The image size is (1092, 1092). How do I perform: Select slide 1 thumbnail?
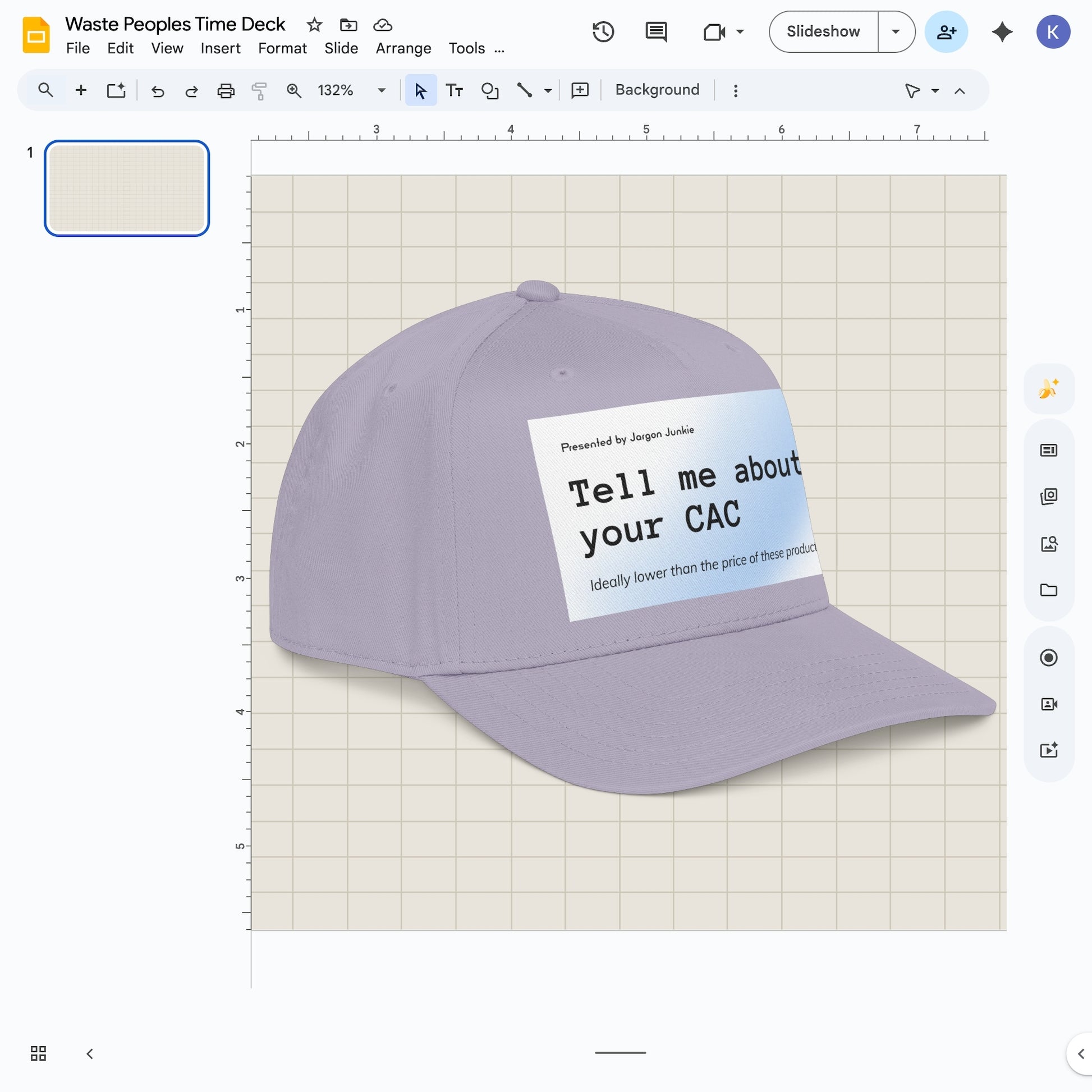[x=127, y=189]
